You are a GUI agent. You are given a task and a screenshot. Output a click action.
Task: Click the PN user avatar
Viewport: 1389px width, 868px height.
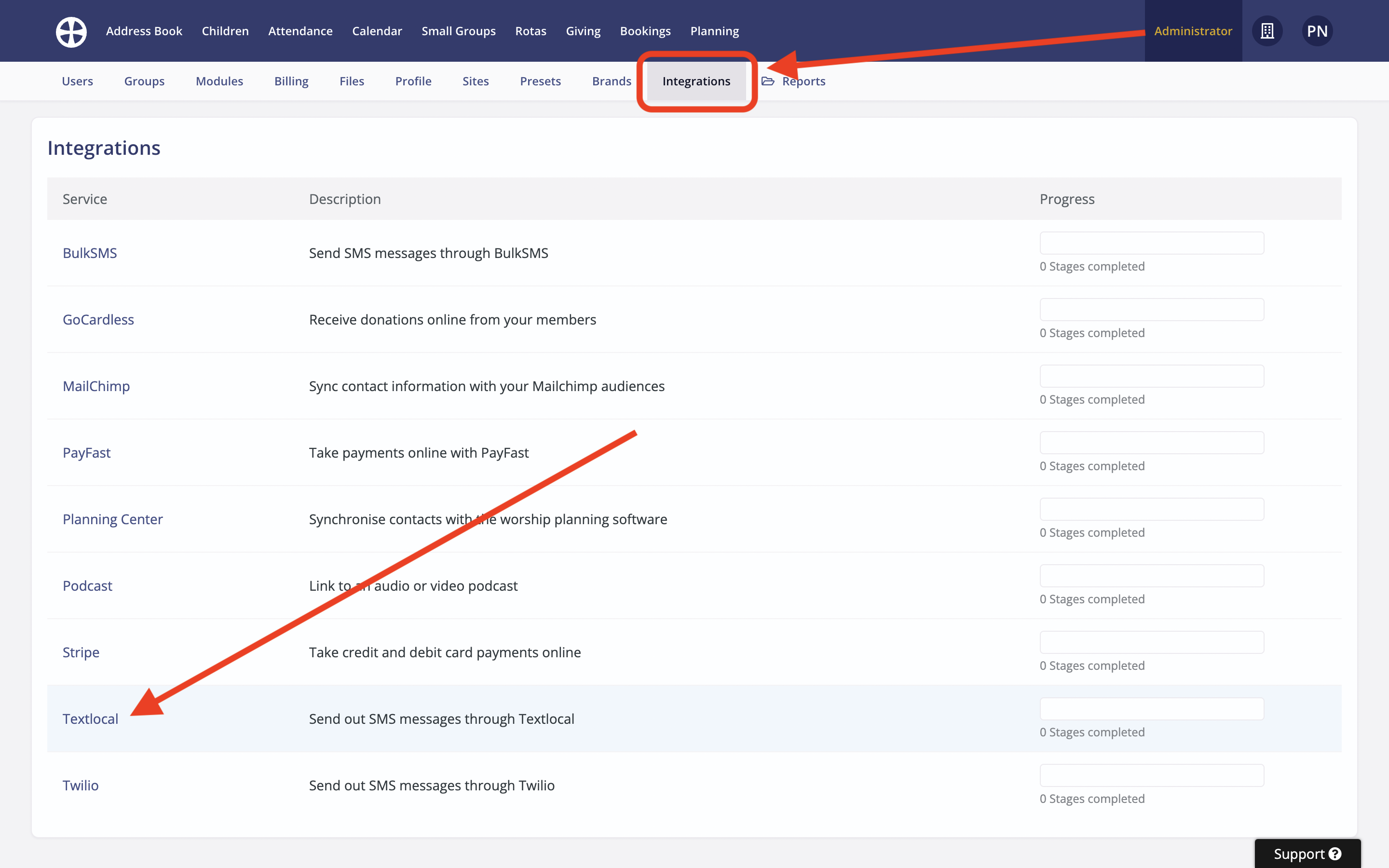click(x=1317, y=31)
